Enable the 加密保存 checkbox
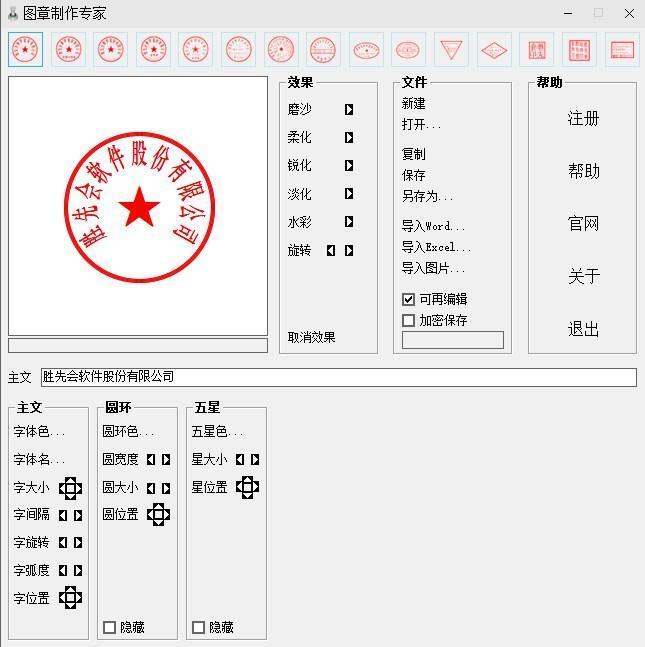645x647 pixels. point(409,320)
